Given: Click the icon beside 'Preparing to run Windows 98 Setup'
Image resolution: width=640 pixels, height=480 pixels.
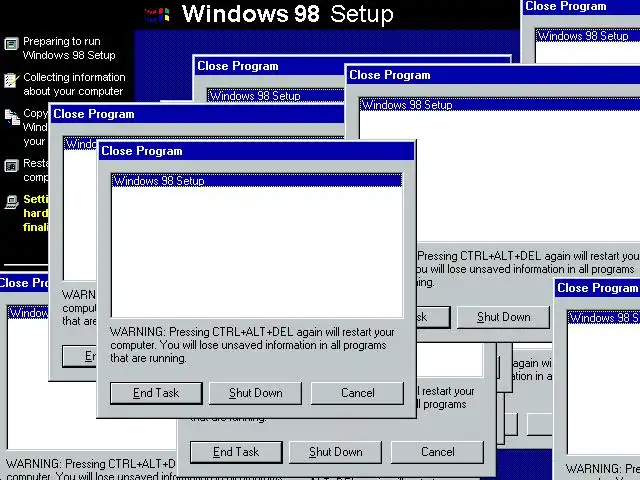Looking at the screenshot, I should click(11, 43).
